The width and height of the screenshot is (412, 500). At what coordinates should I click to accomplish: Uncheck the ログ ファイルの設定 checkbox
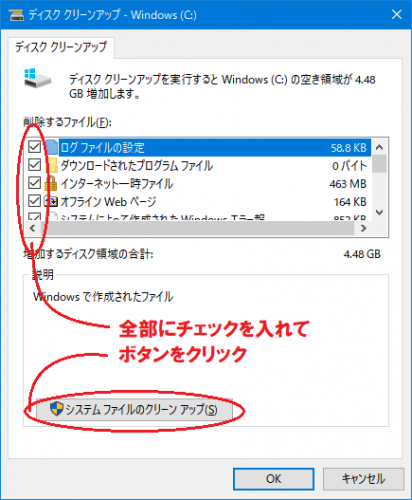pyautogui.click(x=34, y=147)
